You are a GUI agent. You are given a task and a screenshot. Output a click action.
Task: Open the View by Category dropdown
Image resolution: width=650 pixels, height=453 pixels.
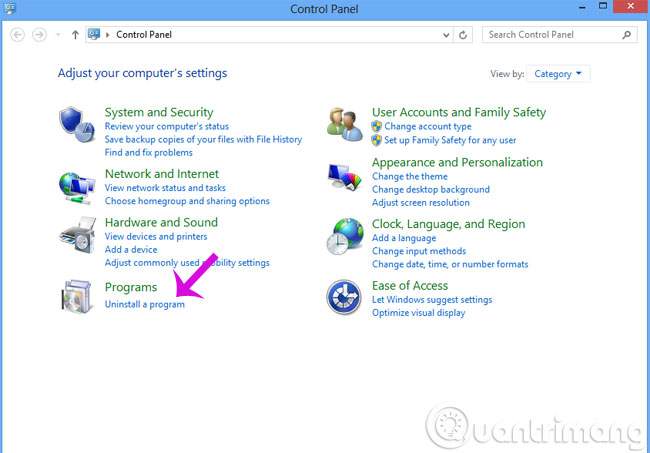(x=558, y=74)
